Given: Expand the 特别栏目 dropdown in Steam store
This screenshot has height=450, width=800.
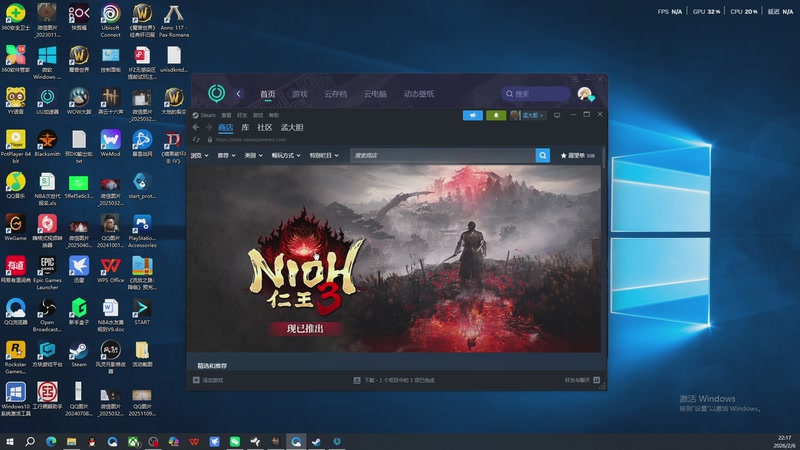Looking at the screenshot, I should 324,155.
